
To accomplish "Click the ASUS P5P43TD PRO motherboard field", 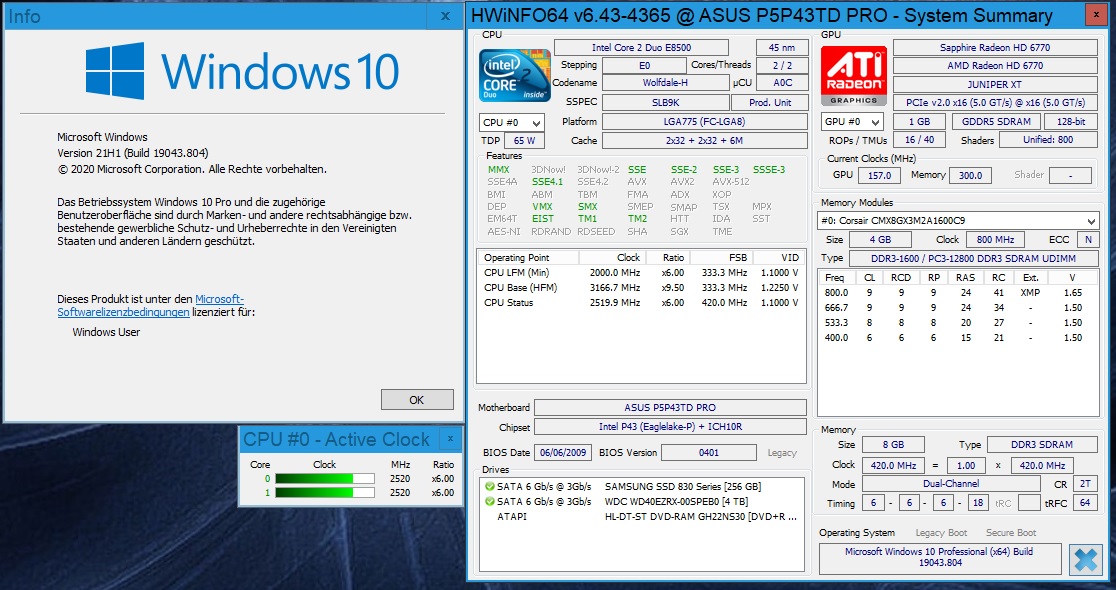I will click(x=670, y=408).
